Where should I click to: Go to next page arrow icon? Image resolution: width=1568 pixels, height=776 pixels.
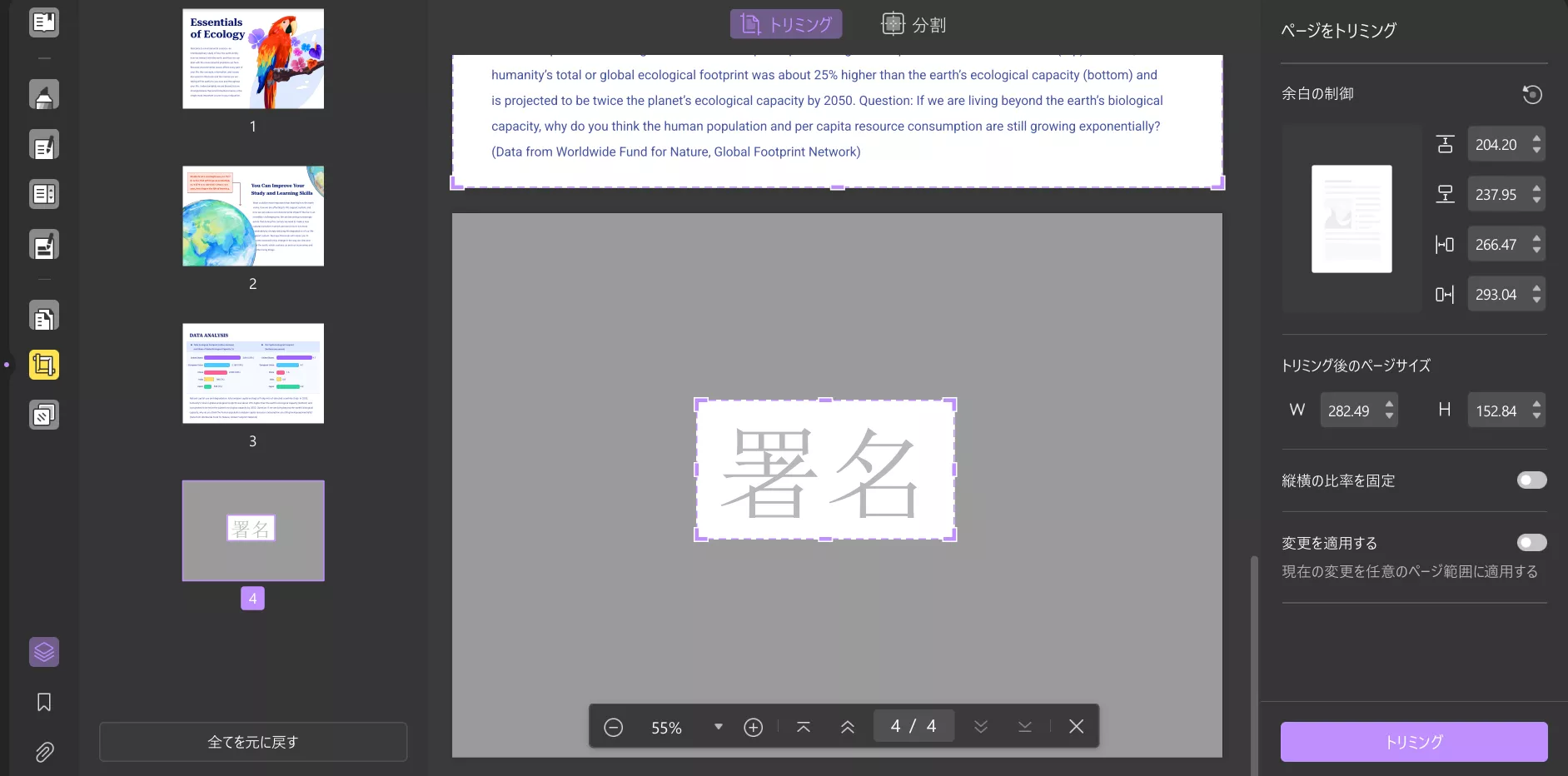(x=981, y=727)
